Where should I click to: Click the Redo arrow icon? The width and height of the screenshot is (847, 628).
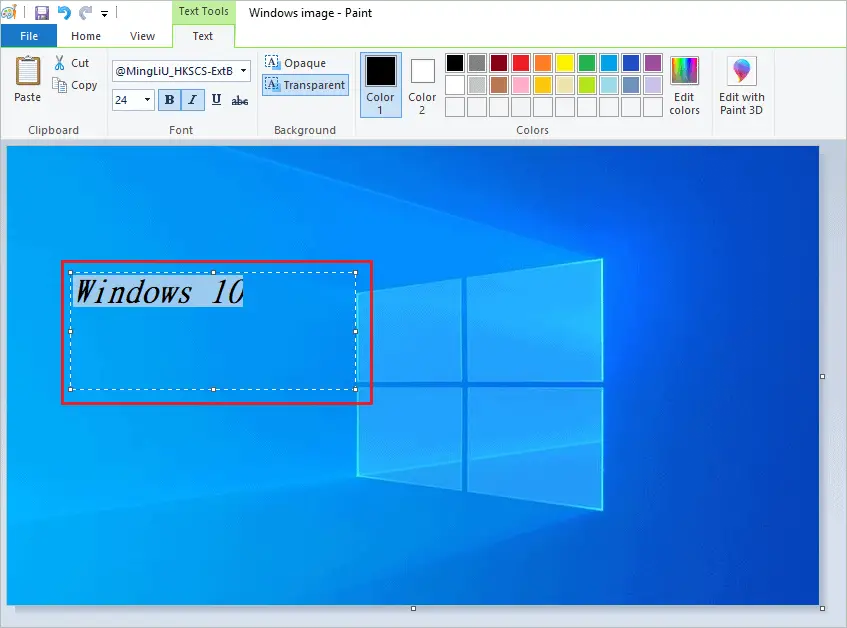pyautogui.click(x=85, y=12)
